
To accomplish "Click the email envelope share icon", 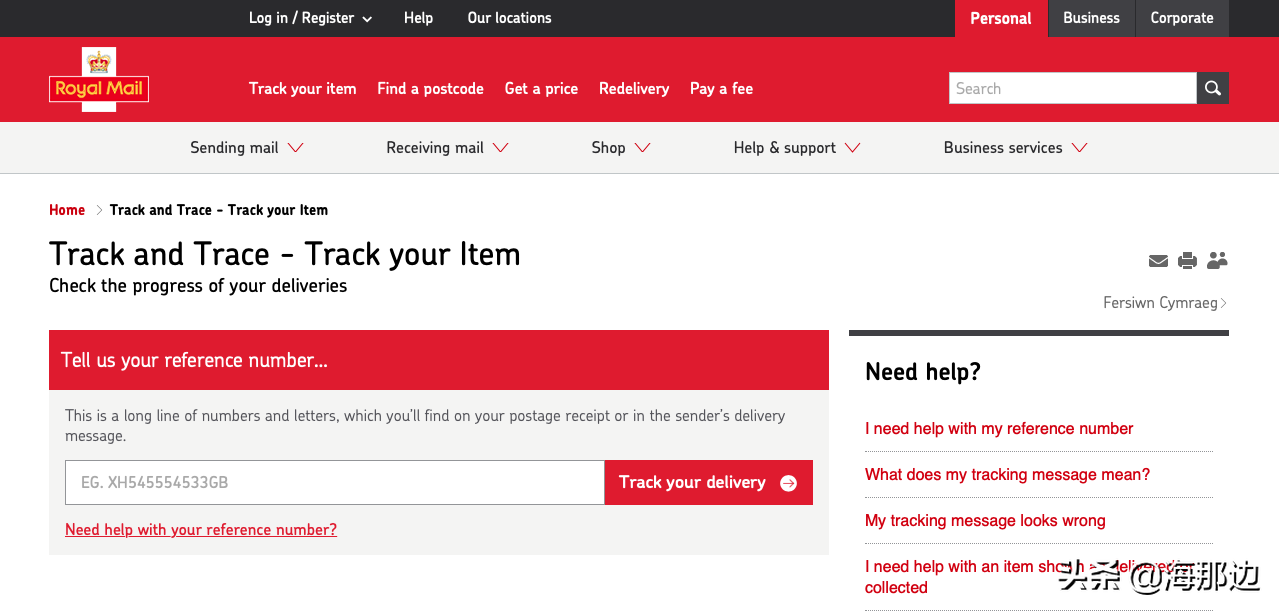I will coord(1158,261).
